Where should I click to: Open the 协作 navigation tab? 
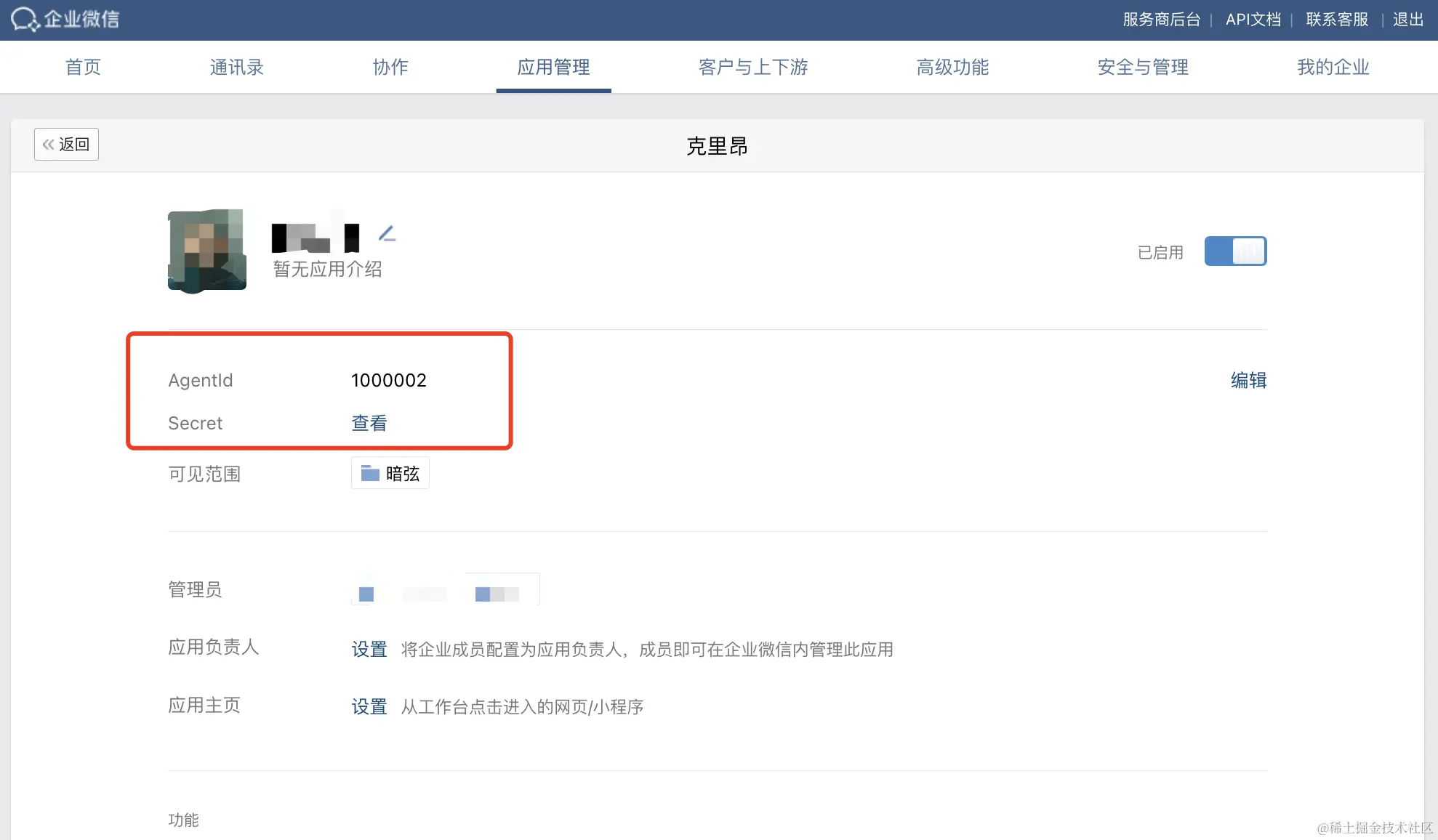[390, 68]
